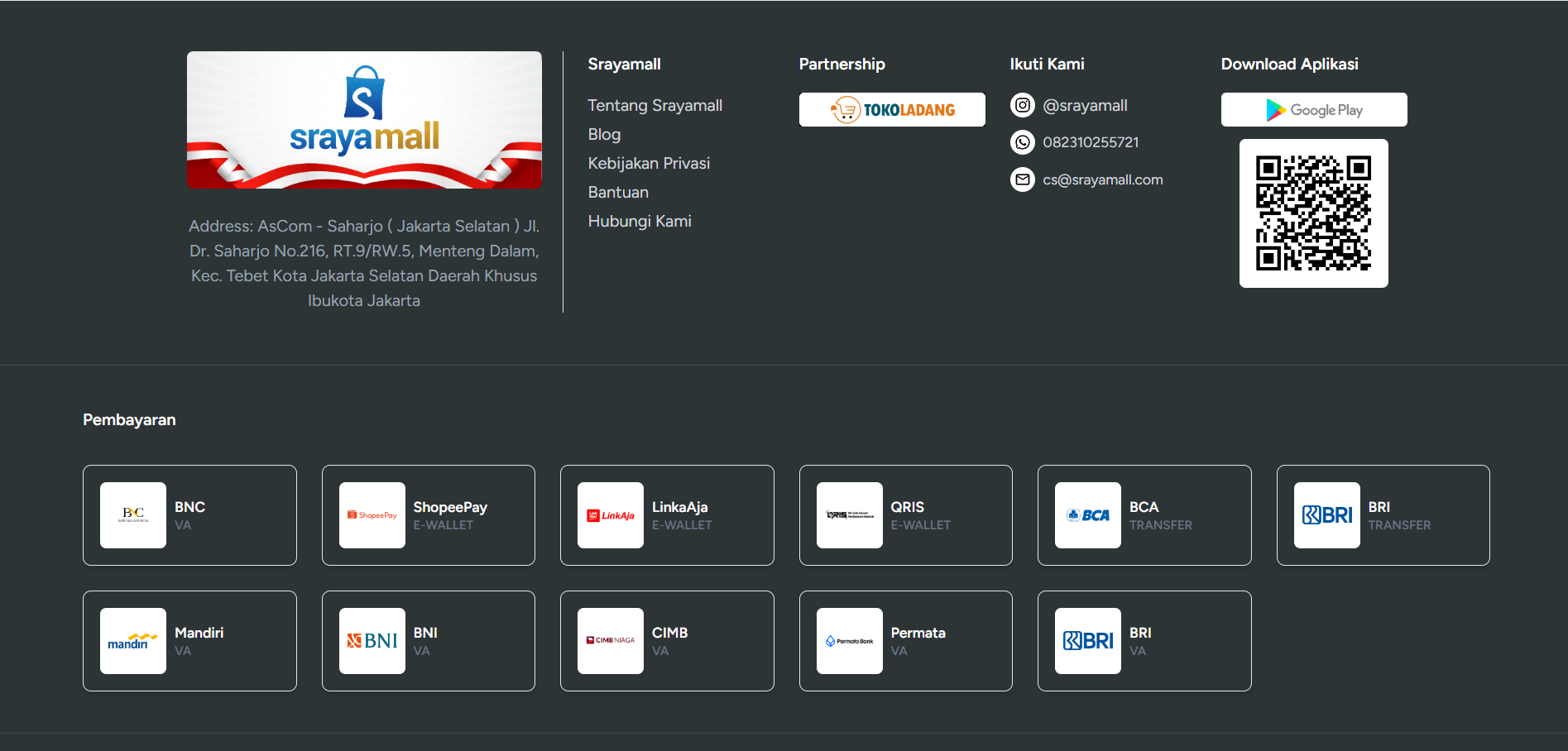Click the WhatsApp icon
Screen dimensions: 1568x751
[x=1023, y=142]
